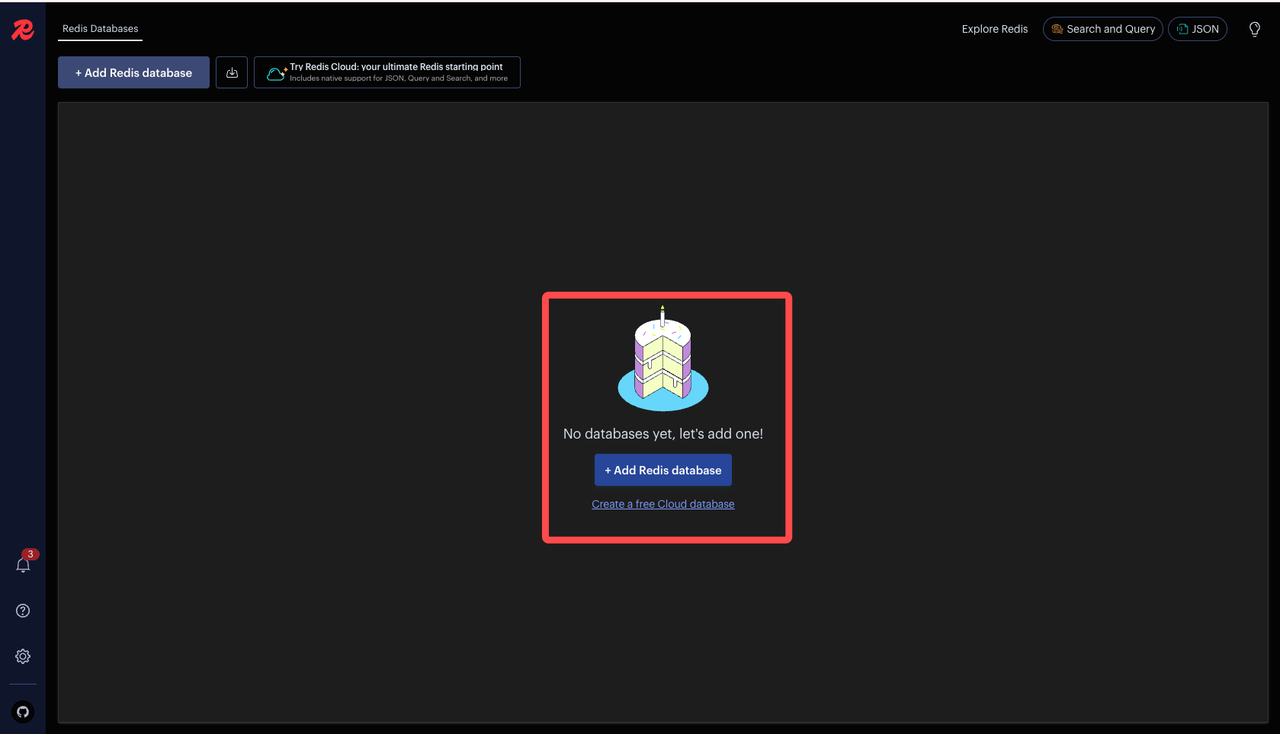The height and width of the screenshot is (734, 1280).
Task: Open the Search and Query guide
Action: pyautogui.click(x=1103, y=29)
